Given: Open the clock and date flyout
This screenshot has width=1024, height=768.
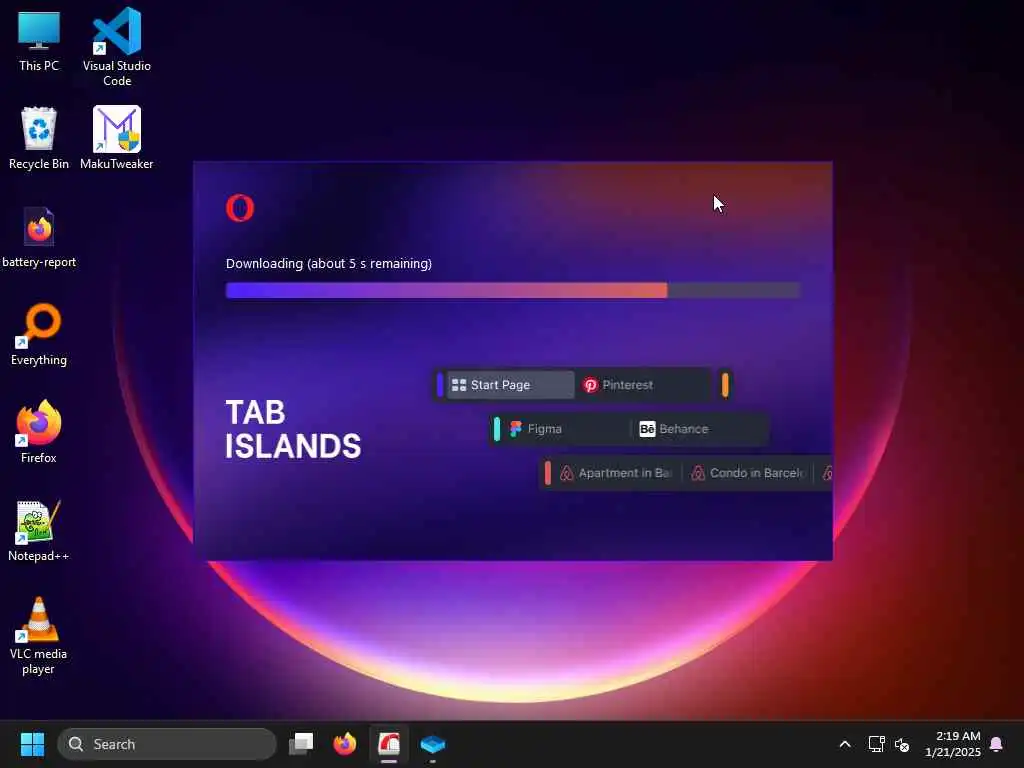Looking at the screenshot, I should click(x=953, y=744).
